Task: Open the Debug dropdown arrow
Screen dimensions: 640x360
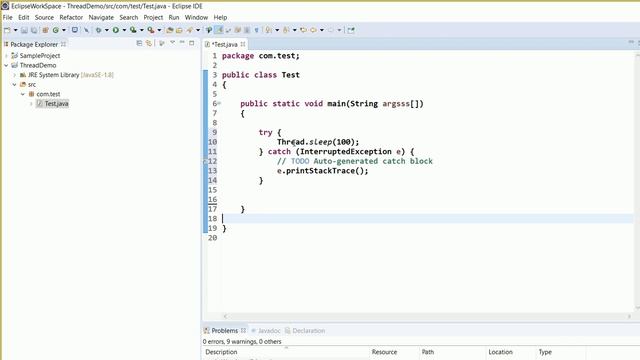Action: [x=107, y=30]
